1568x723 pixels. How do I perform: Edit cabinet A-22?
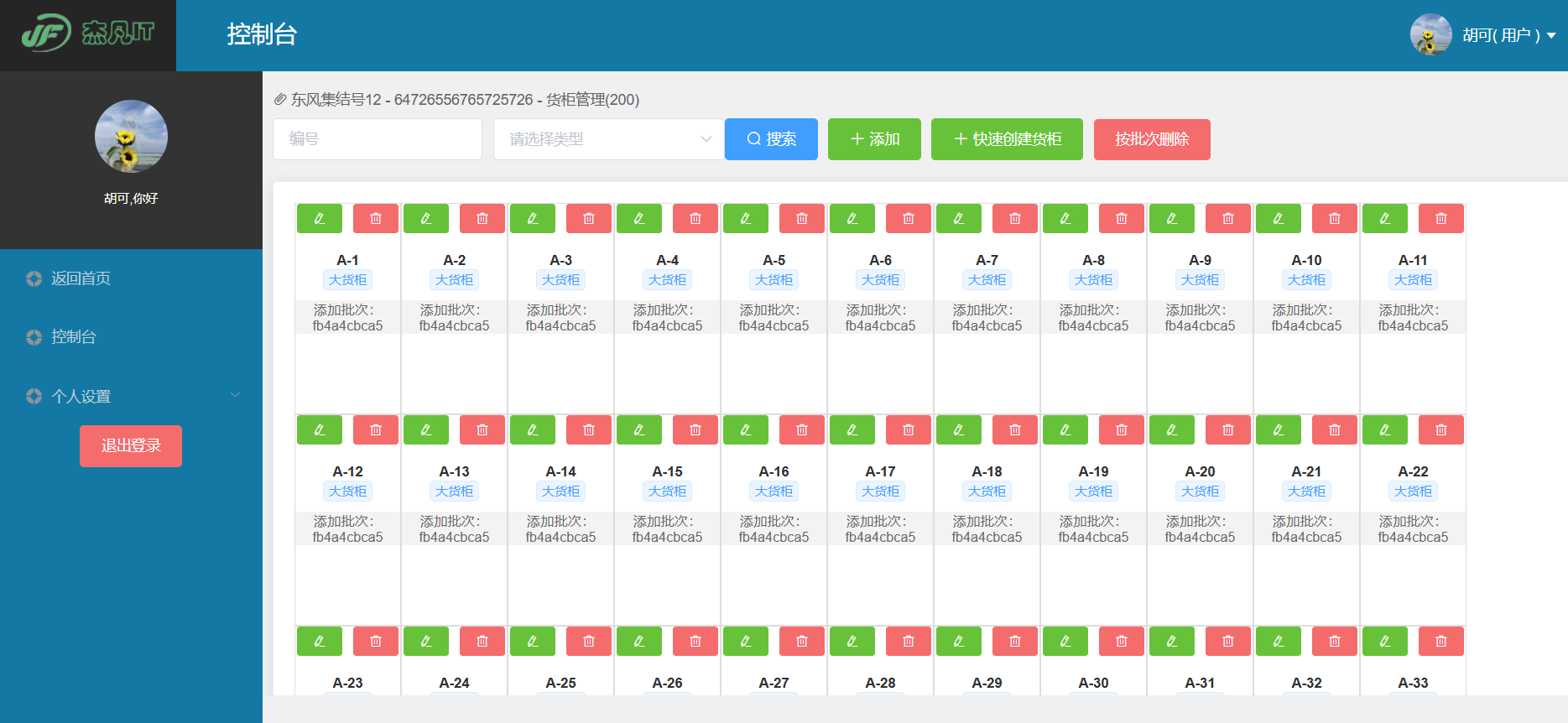(x=1385, y=429)
